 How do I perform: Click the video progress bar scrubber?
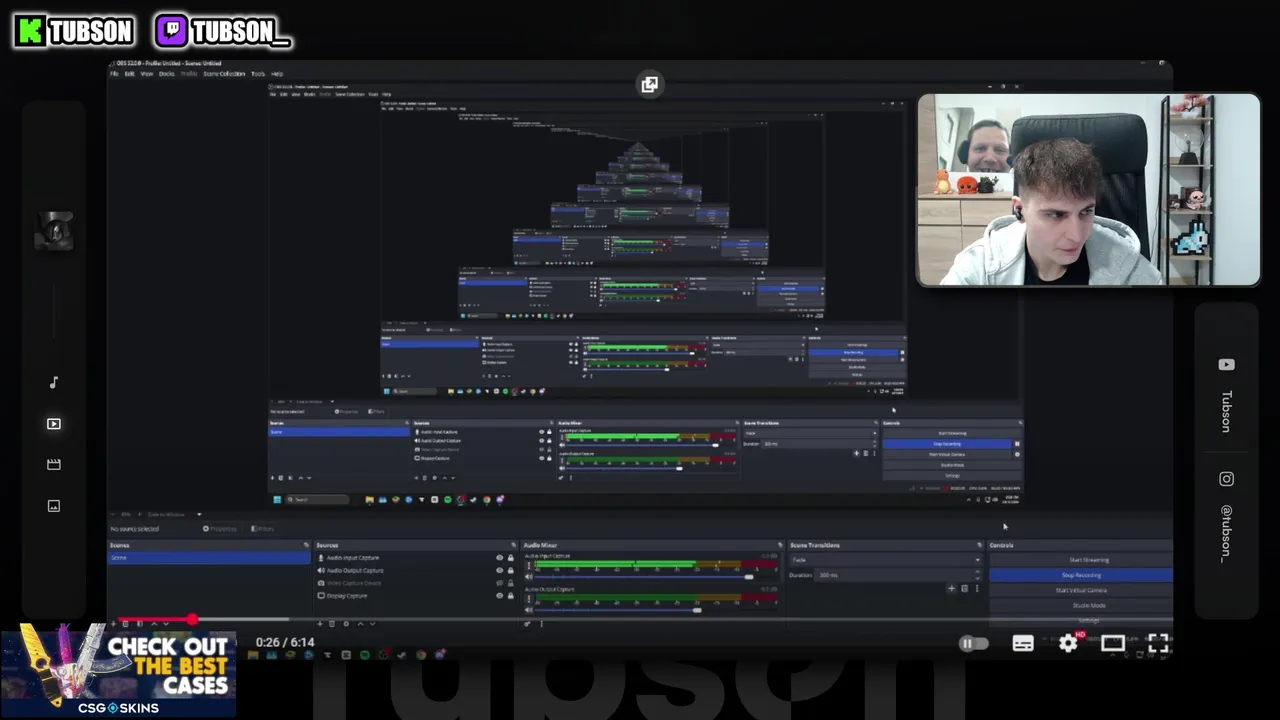click(x=192, y=621)
